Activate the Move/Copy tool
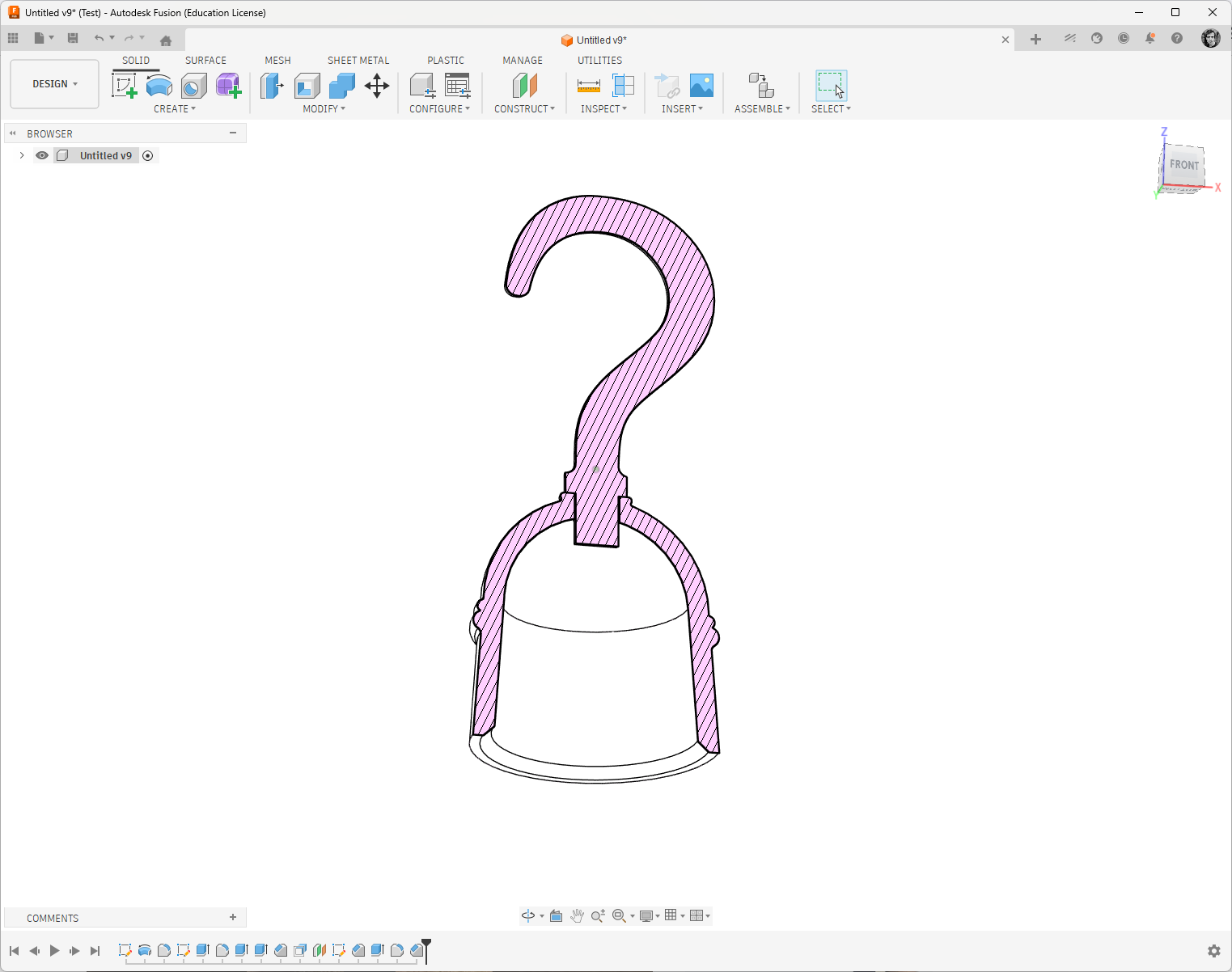The image size is (1232, 972). [377, 85]
